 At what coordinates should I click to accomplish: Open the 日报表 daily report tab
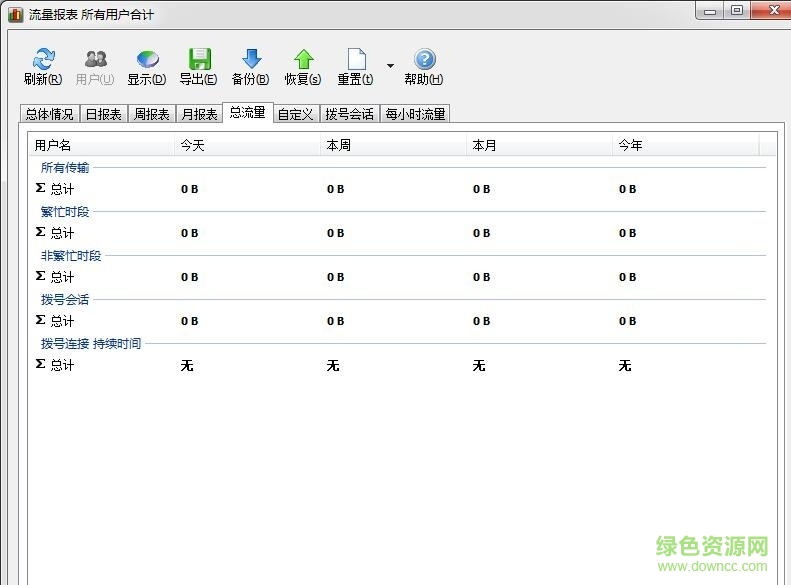[103, 114]
